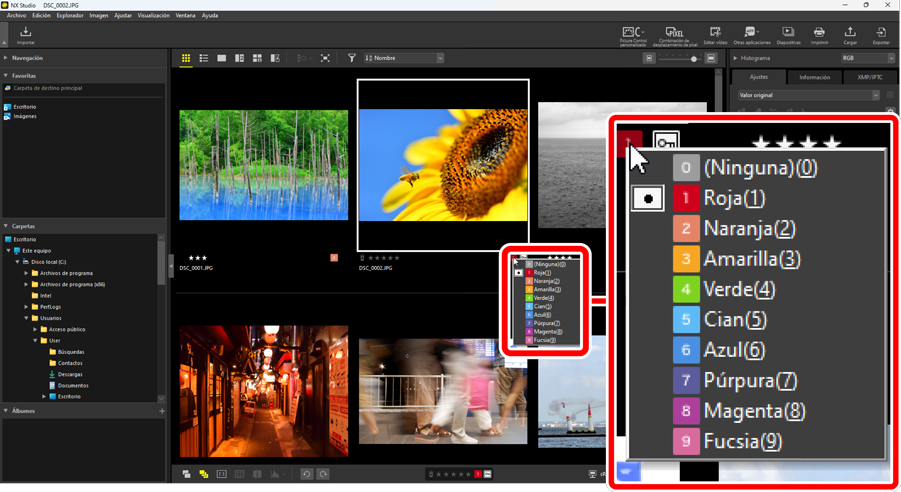Open the filter funnel icon

coord(352,59)
